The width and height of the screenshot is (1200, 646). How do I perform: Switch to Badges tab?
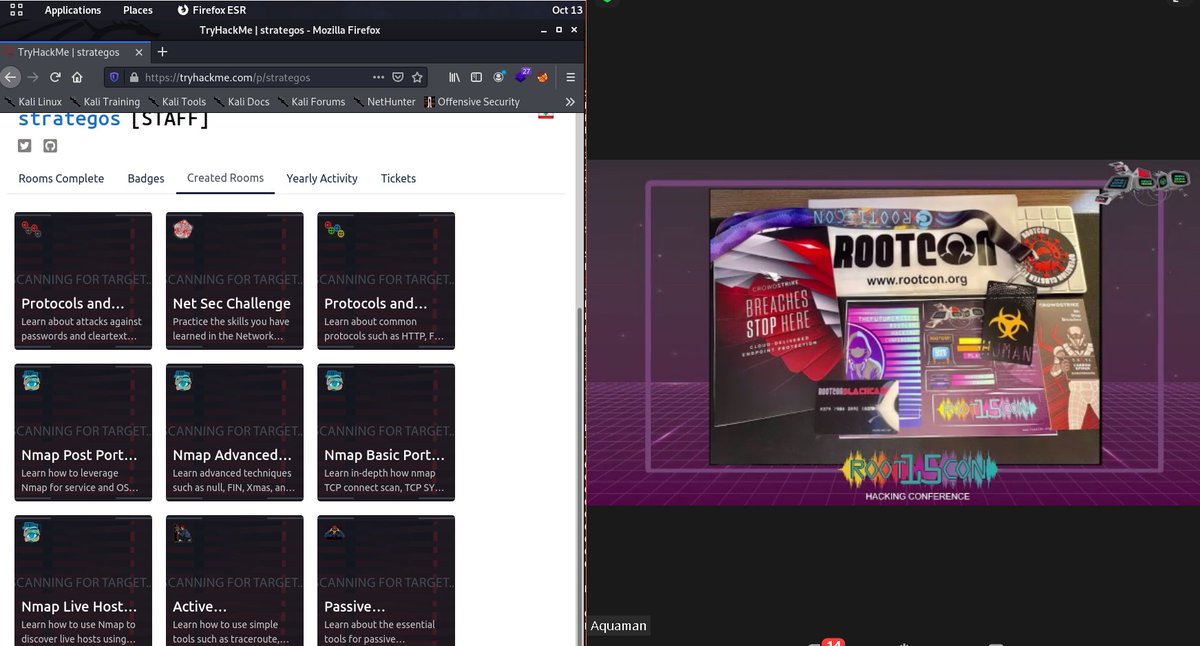click(146, 178)
